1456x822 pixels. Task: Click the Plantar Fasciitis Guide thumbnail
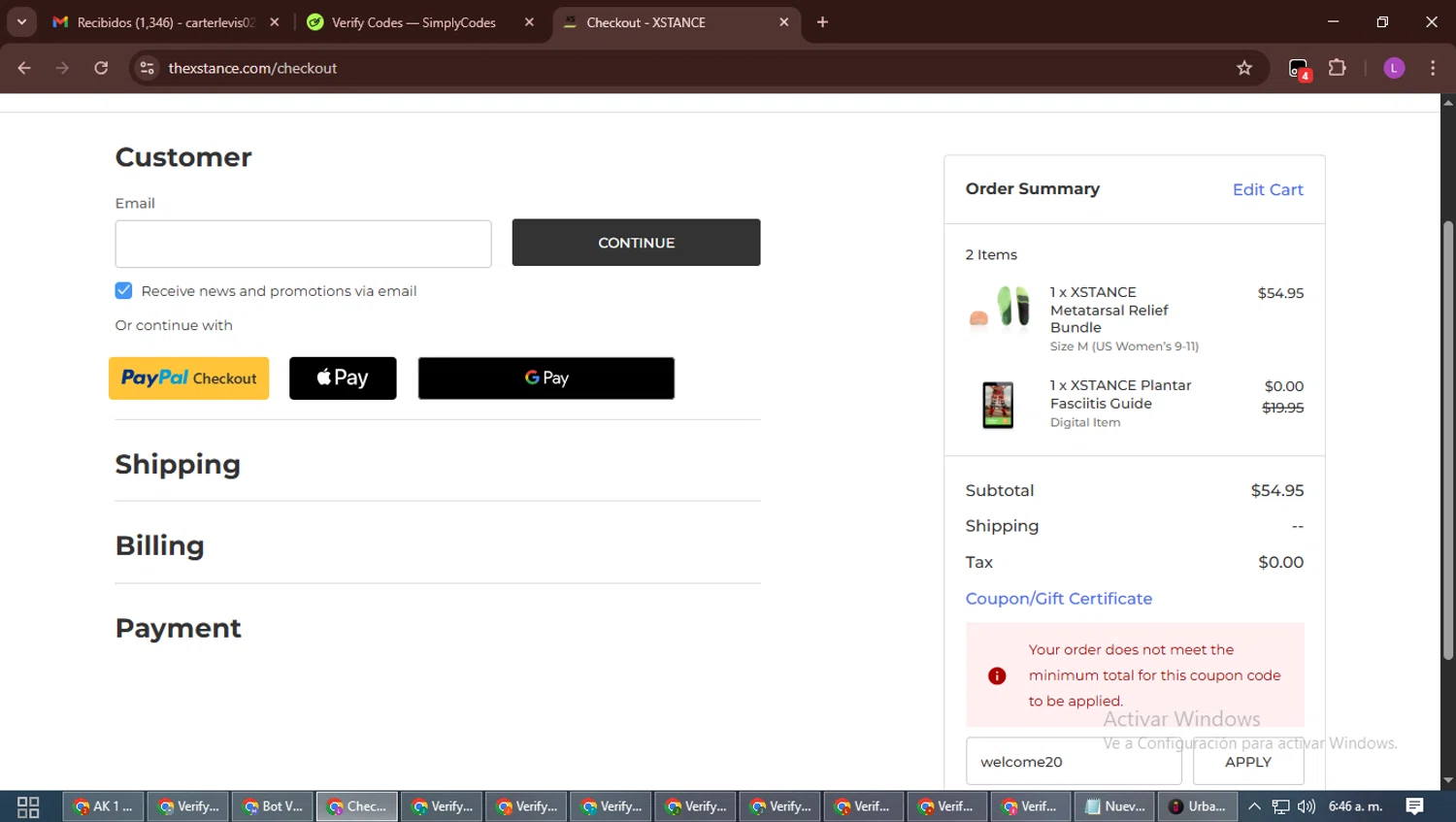[998, 405]
